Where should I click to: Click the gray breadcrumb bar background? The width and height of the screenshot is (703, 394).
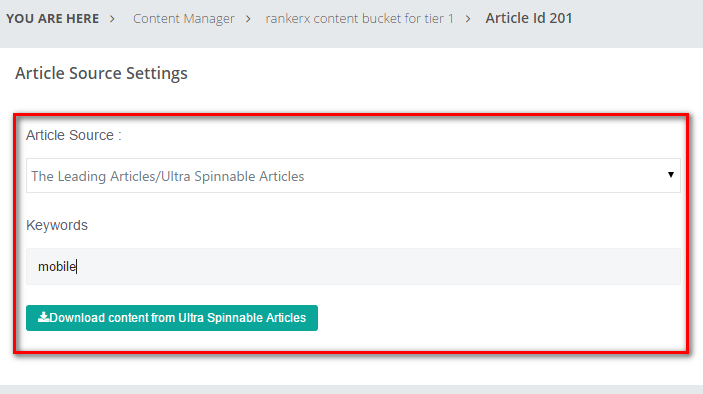click(637, 22)
